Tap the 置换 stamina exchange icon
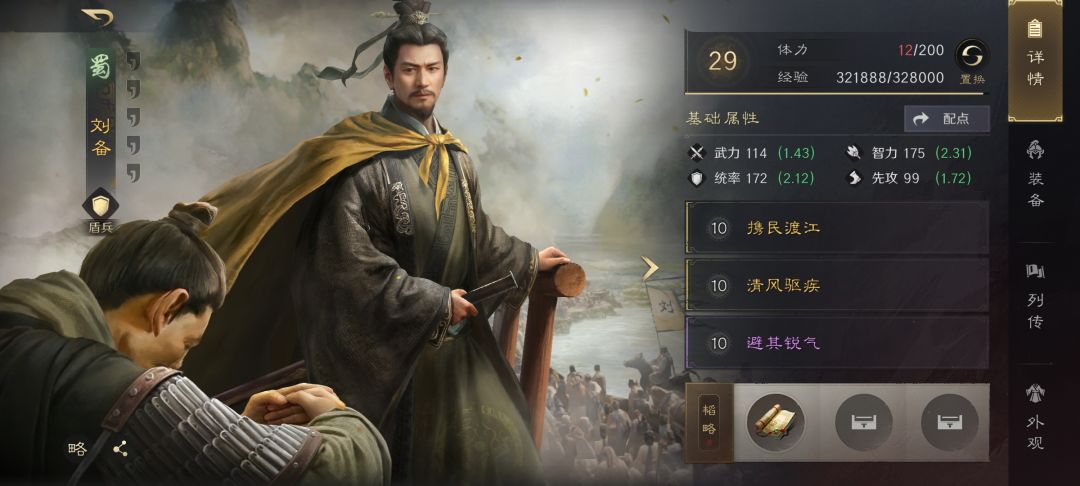Screen dimensions: 1080x486 (x=973, y=61)
